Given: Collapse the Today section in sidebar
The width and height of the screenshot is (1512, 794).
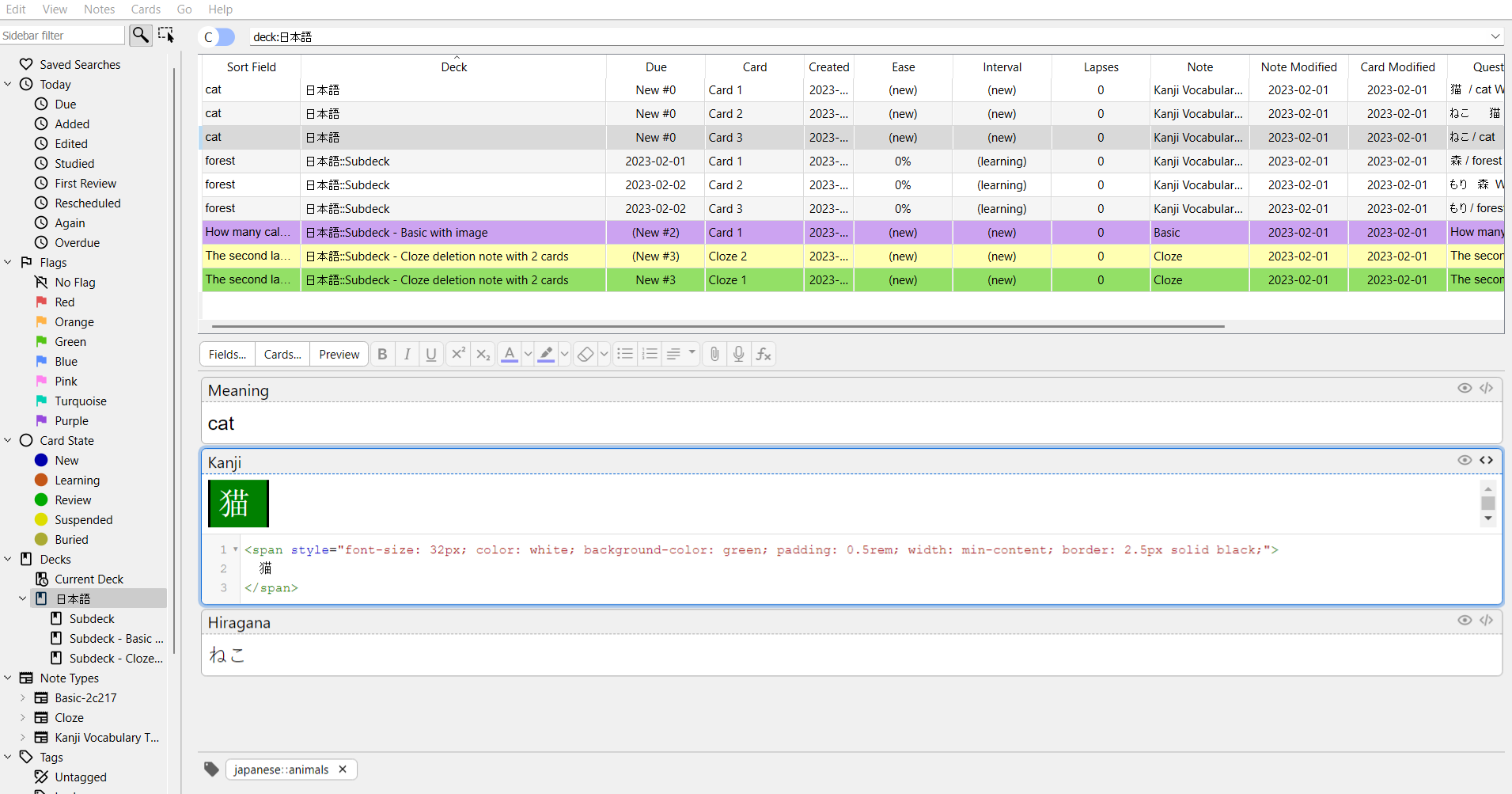Looking at the screenshot, I should (8, 84).
